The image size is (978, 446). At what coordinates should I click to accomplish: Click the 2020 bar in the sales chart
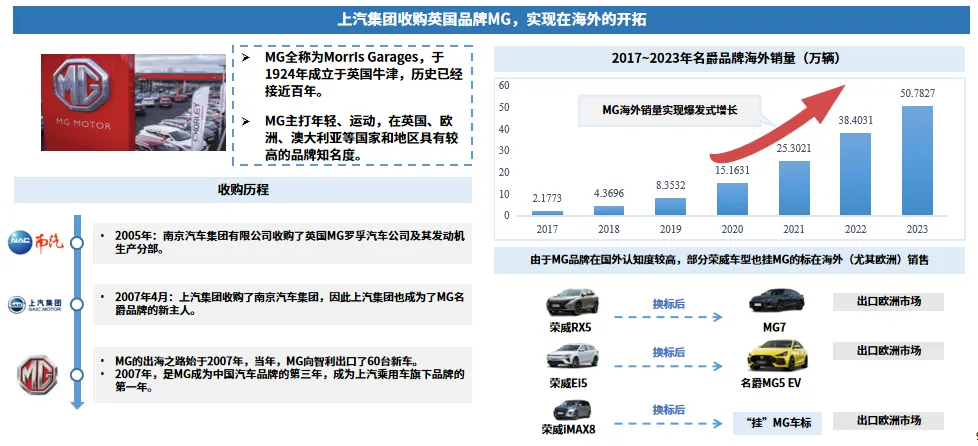(x=732, y=199)
